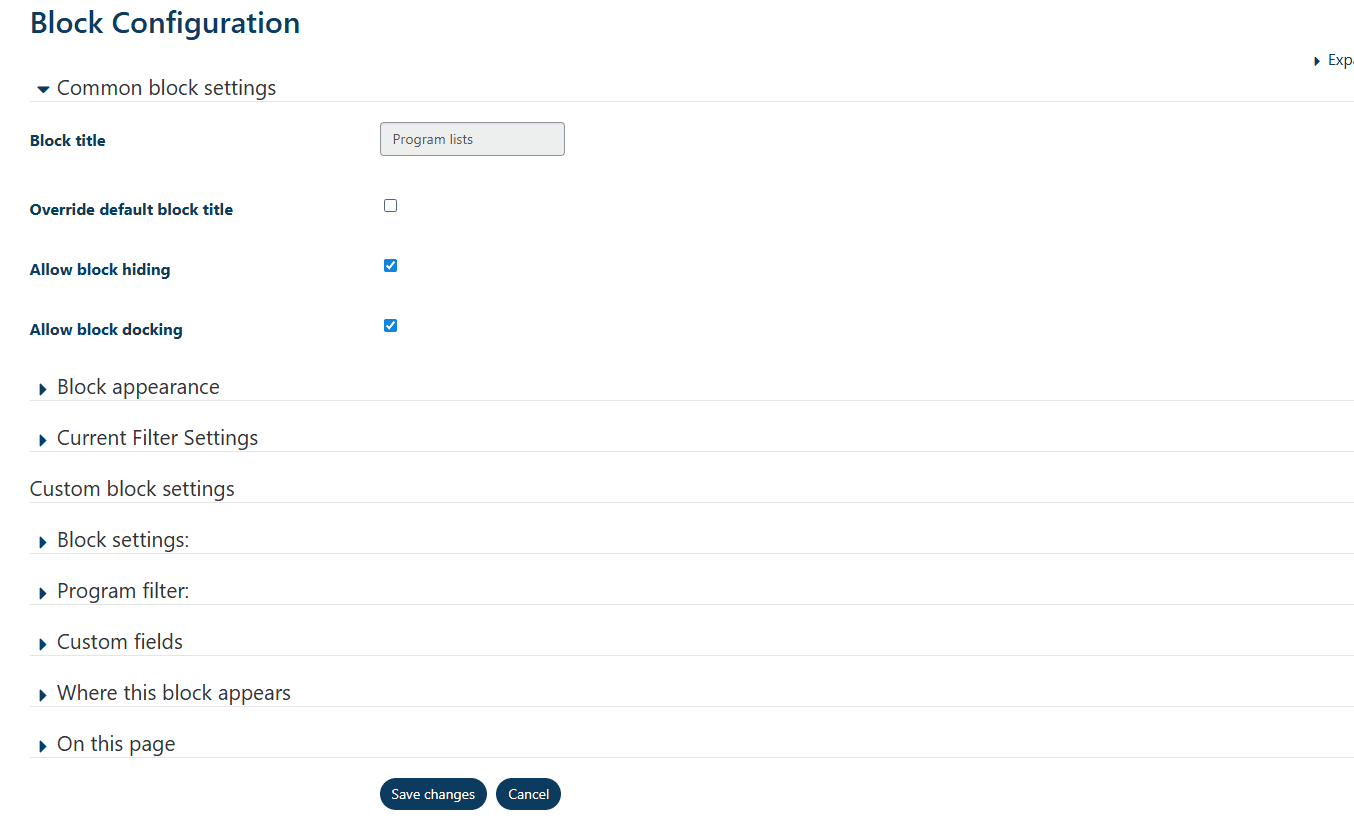Click the Custom block settings heading

pyautogui.click(x=132, y=488)
